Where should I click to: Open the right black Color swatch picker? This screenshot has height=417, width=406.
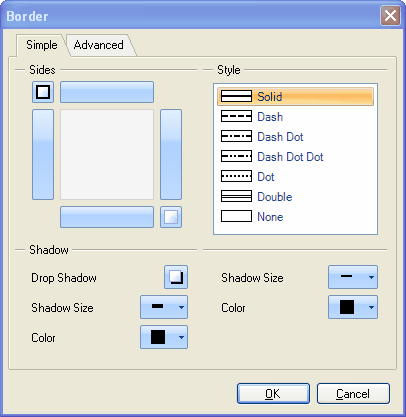(x=353, y=307)
